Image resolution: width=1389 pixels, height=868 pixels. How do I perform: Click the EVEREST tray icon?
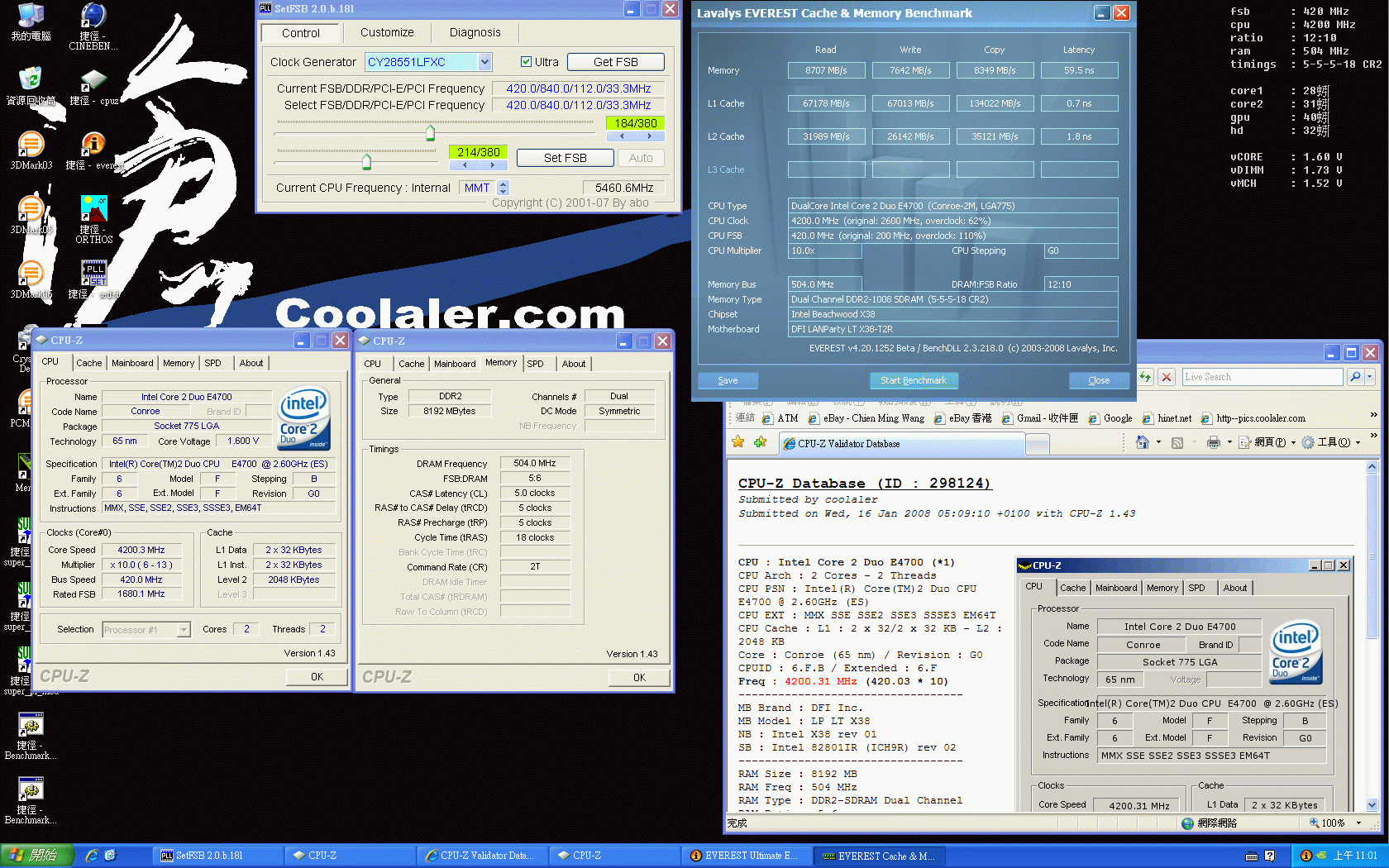[x=1305, y=856]
